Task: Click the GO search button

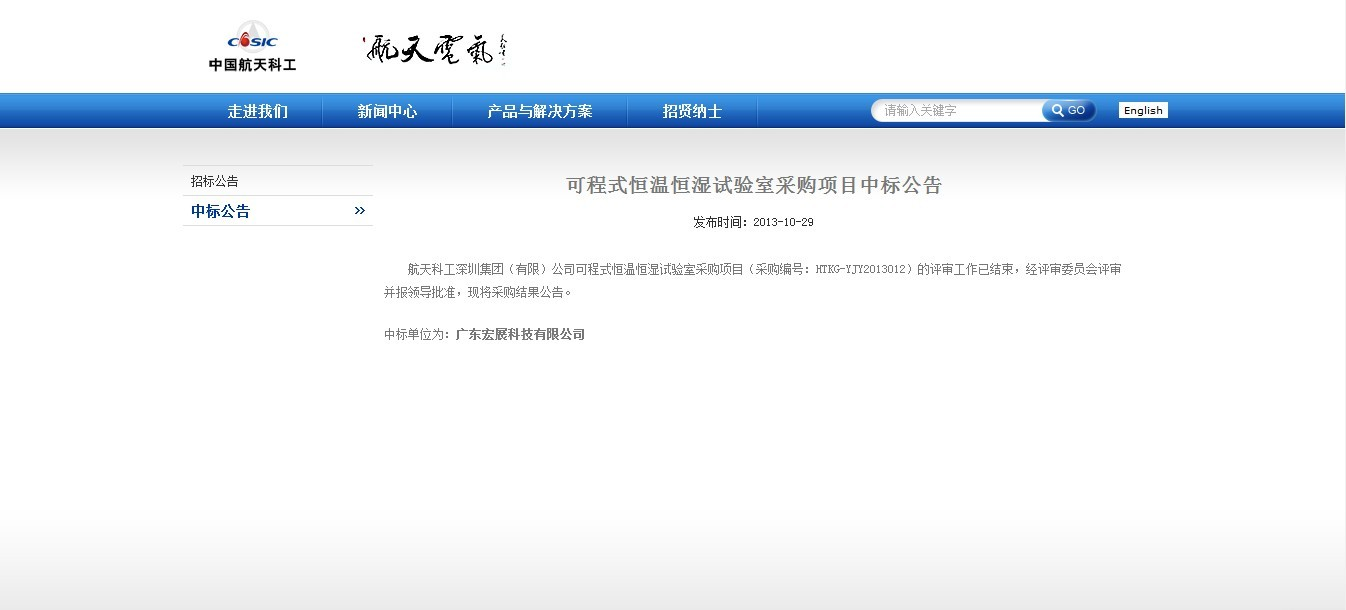Action: [x=1069, y=111]
